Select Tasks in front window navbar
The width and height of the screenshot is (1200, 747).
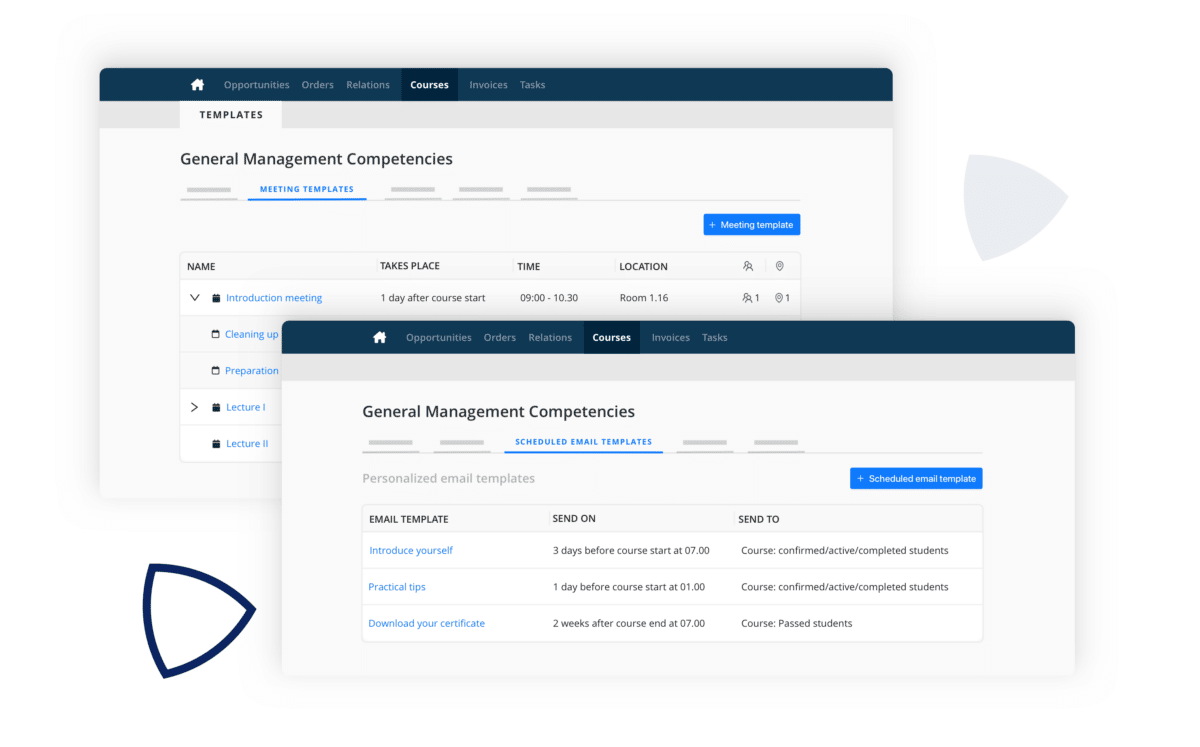(715, 338)
